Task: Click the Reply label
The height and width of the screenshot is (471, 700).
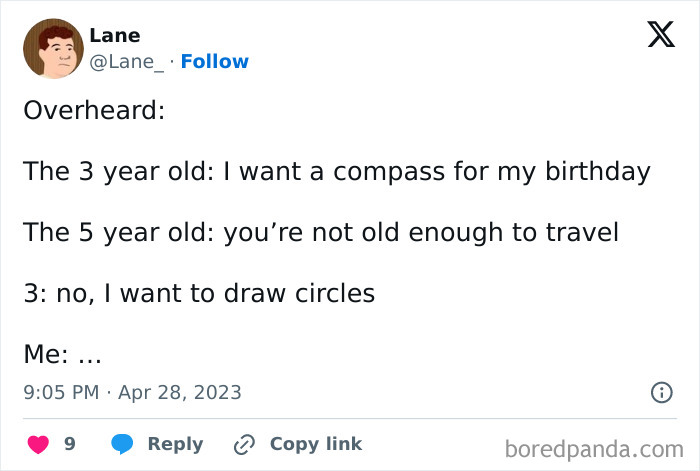Action: click(x=175, y=444)
